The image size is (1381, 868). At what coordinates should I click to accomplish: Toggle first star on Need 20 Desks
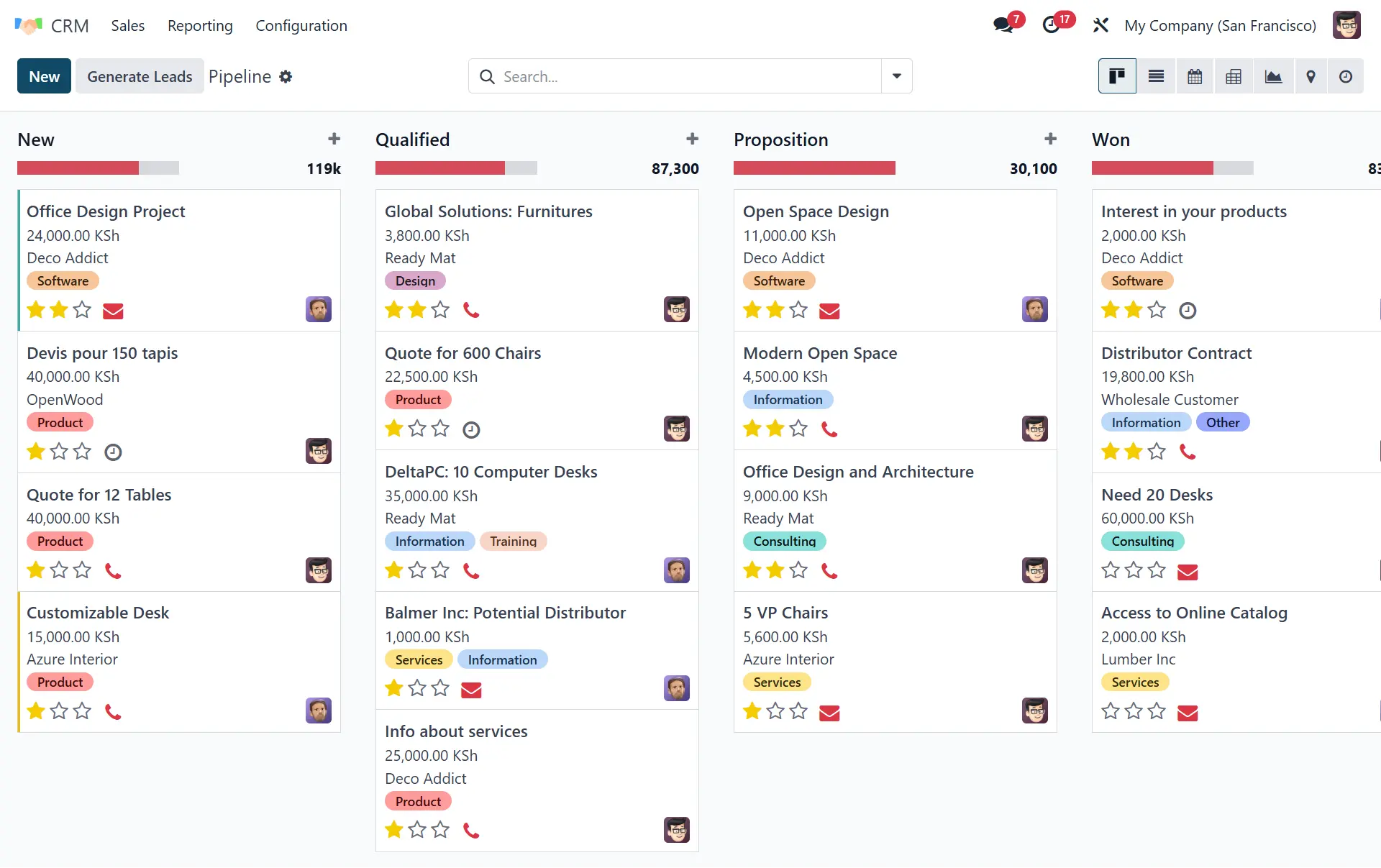1111,570
